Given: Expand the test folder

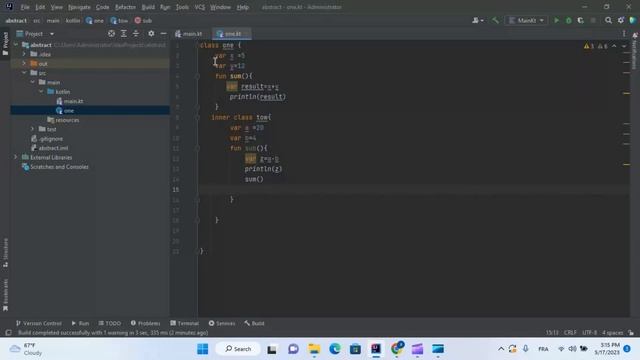Looking at the screenshot, I should (33, 129).
